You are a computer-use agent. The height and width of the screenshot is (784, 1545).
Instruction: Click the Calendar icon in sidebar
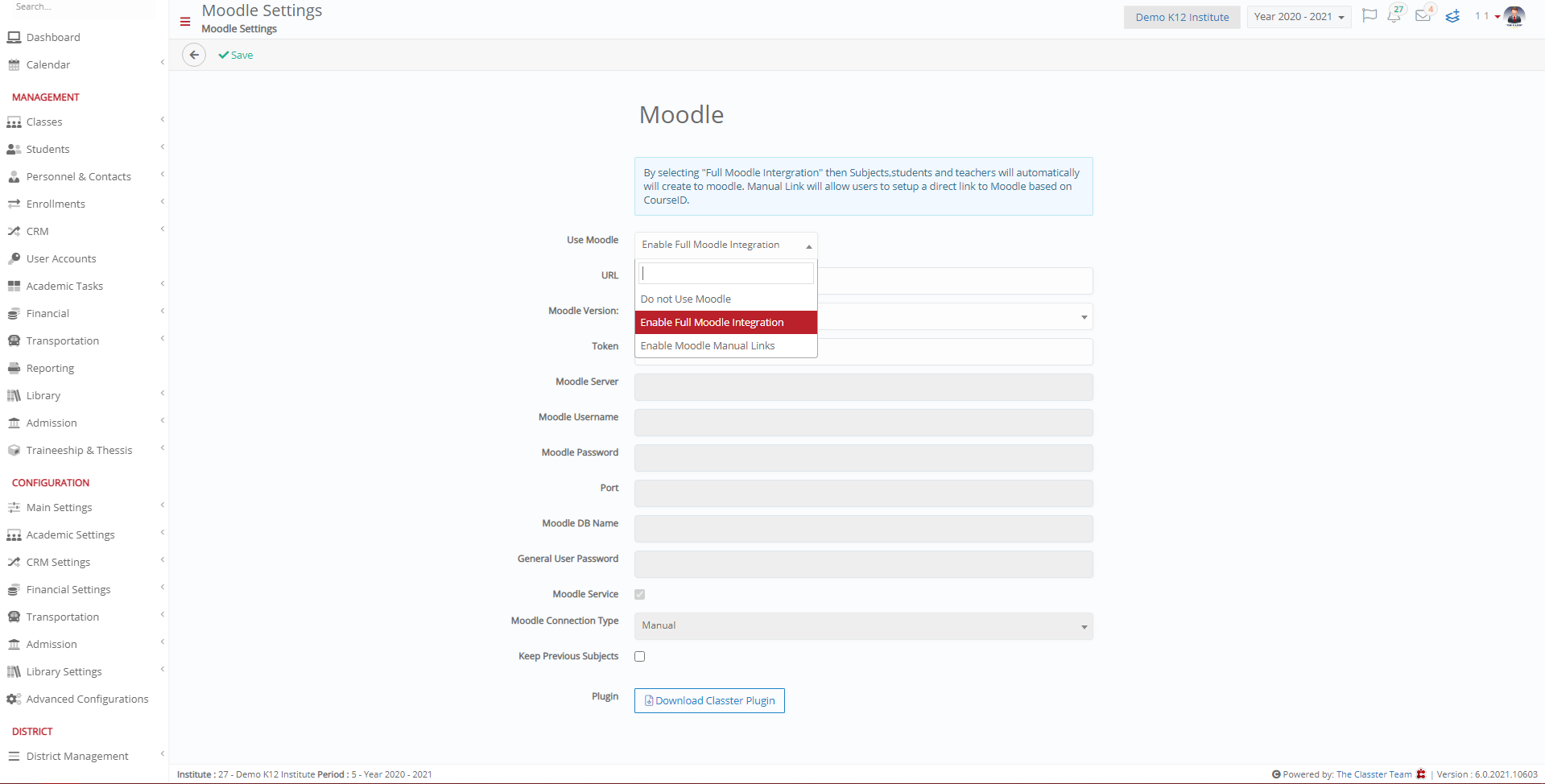point(14,64)
